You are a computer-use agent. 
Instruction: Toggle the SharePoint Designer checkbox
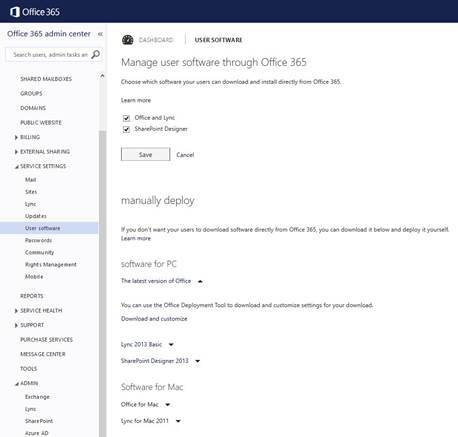[126, 129]
